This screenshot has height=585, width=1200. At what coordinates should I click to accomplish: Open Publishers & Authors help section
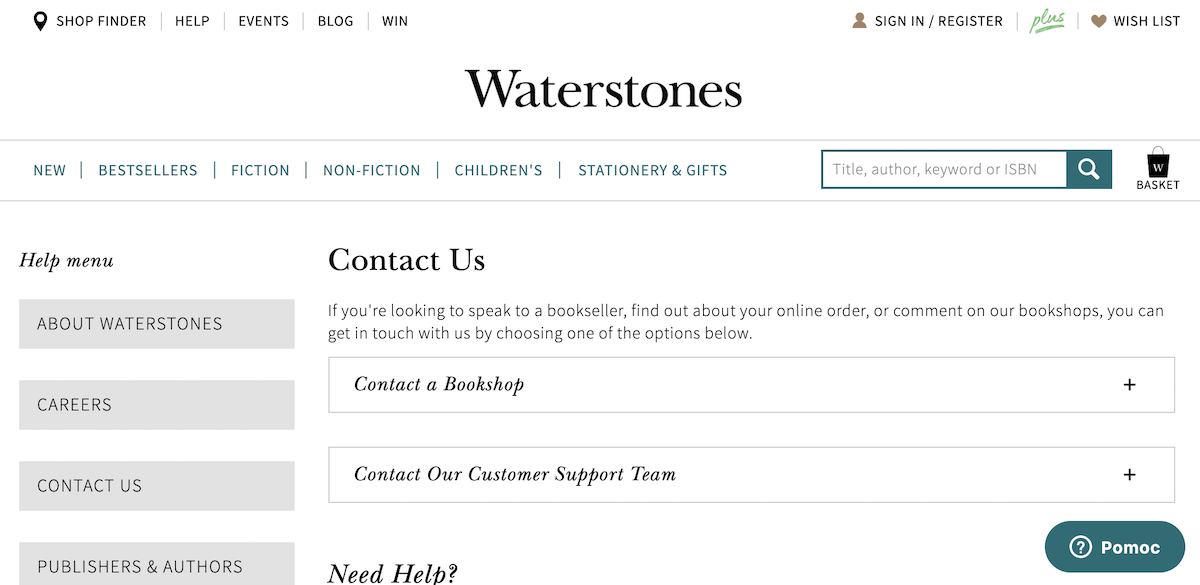point(157,564)
